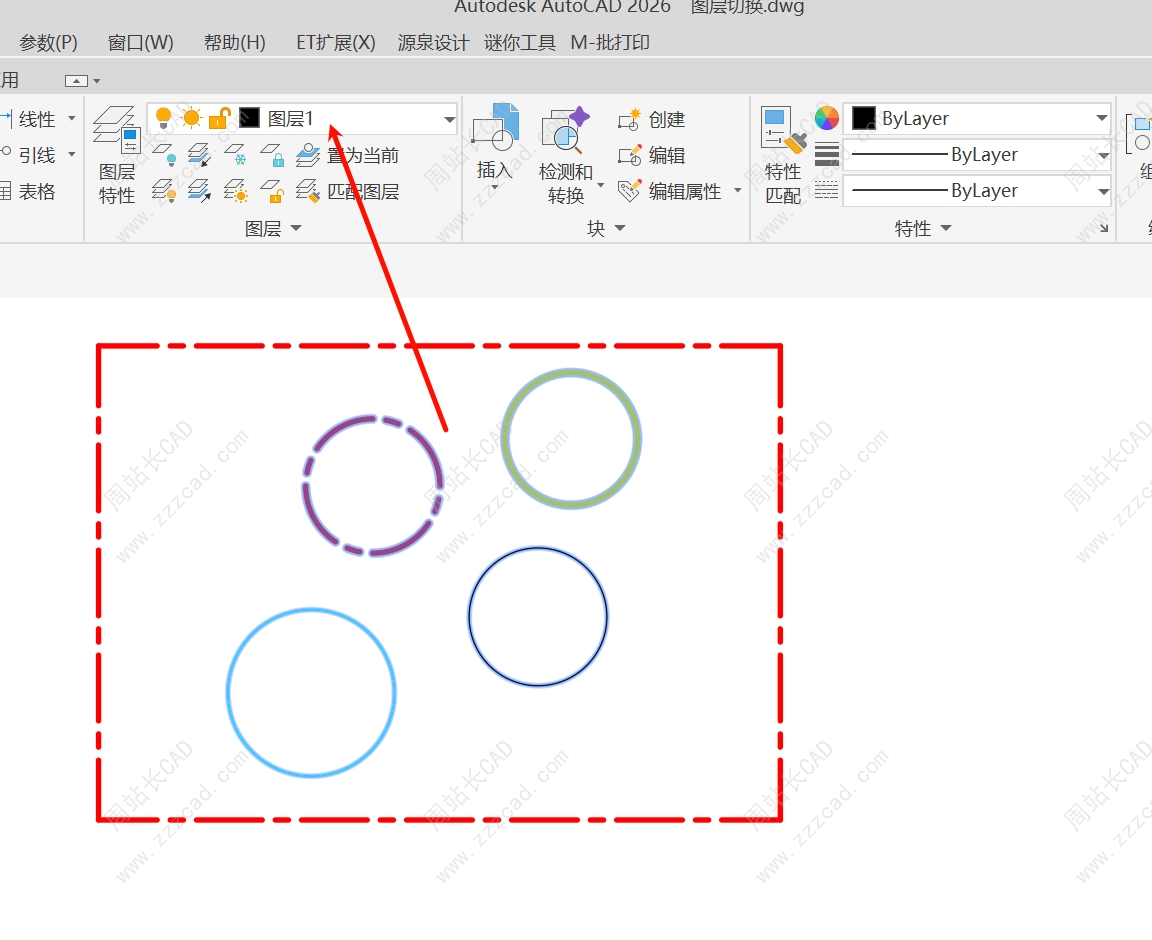Open the 图层1 layer dropdown list

coord(449,119)
